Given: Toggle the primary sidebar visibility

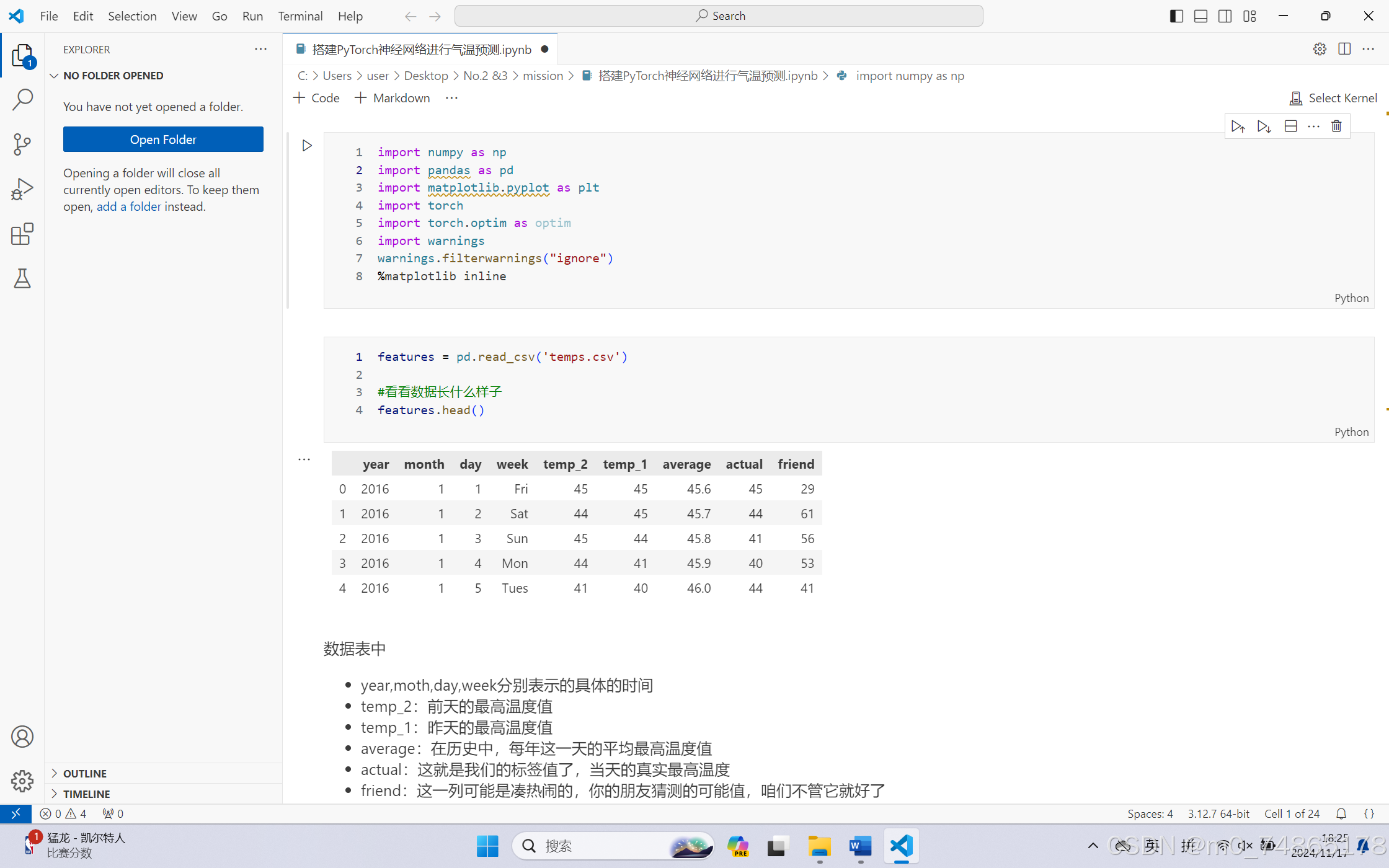Looking at the screenshot, I should click(1176, 15).
